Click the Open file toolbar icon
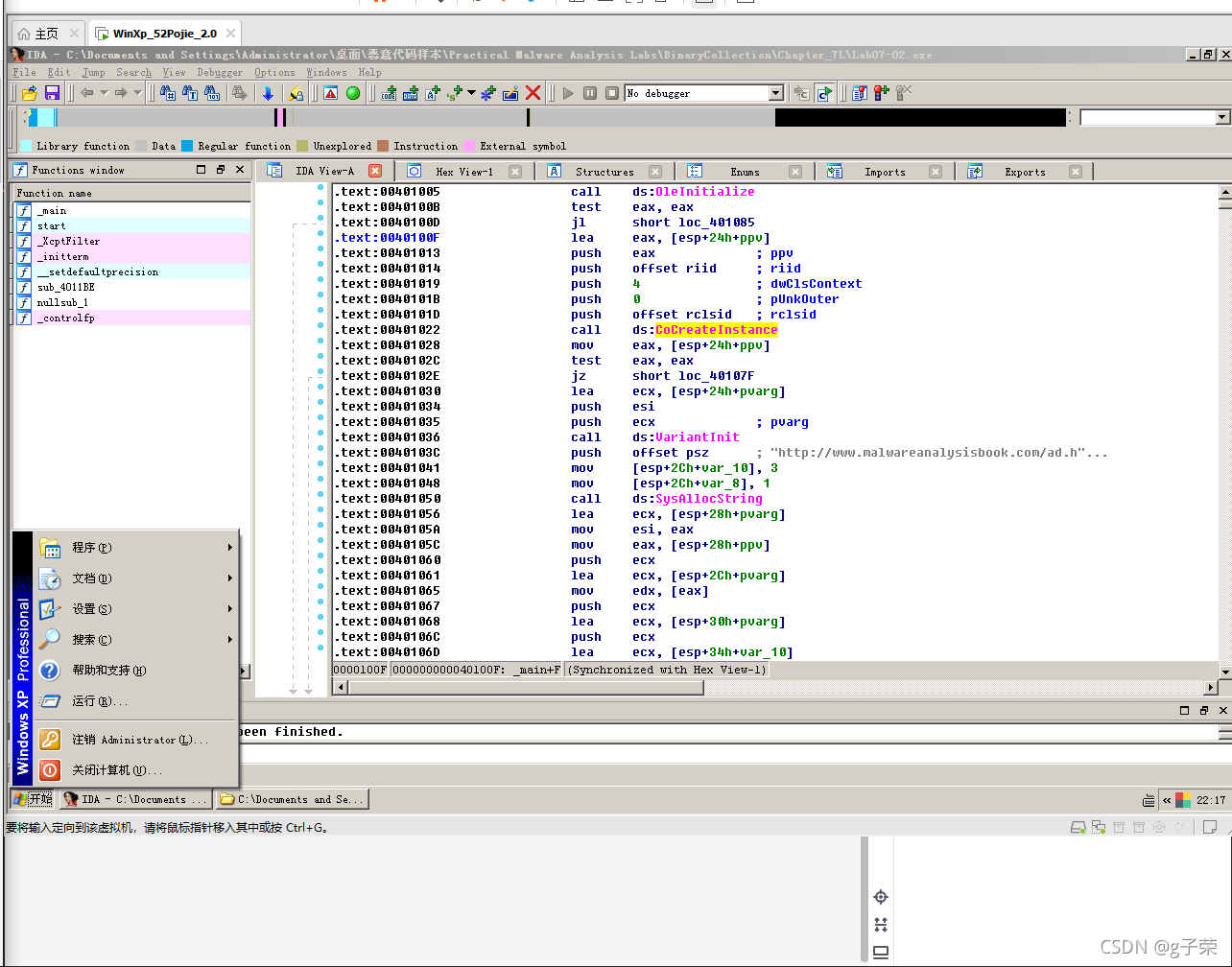The image size is (1232, 967). (30, 93)
